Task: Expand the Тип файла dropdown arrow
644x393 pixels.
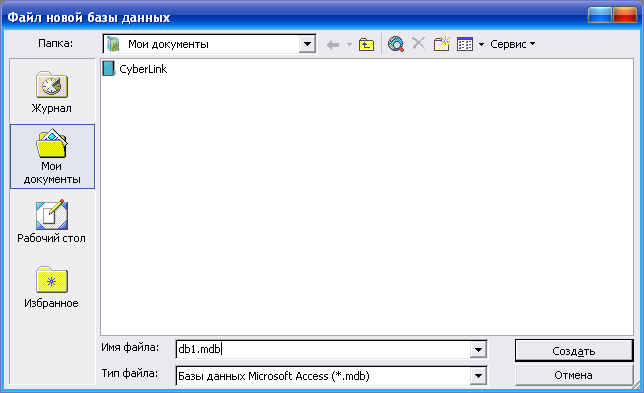Action: (x=478, y=376)
